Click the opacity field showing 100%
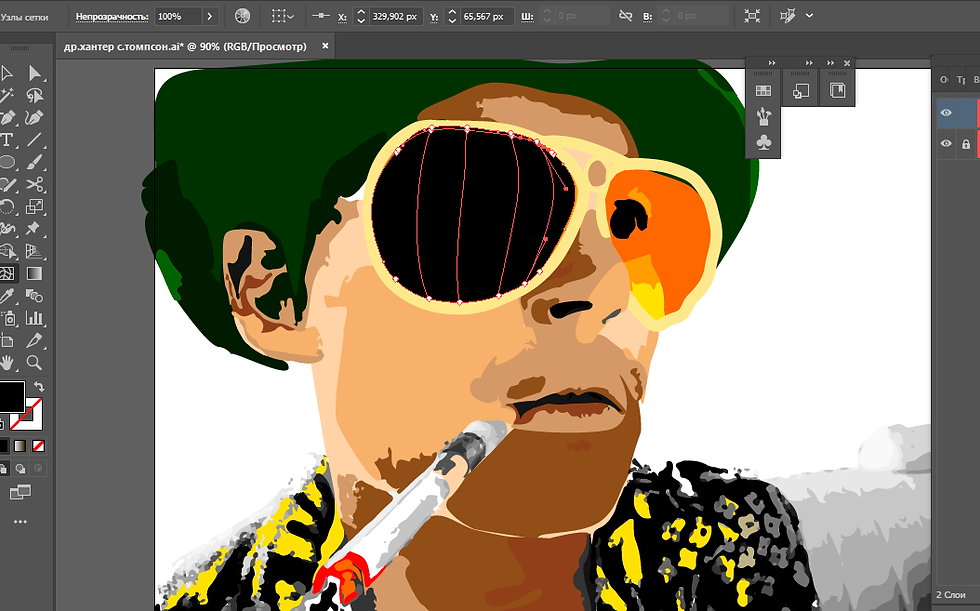The width and height of the screenshot is (980, 611). (178, 16)
